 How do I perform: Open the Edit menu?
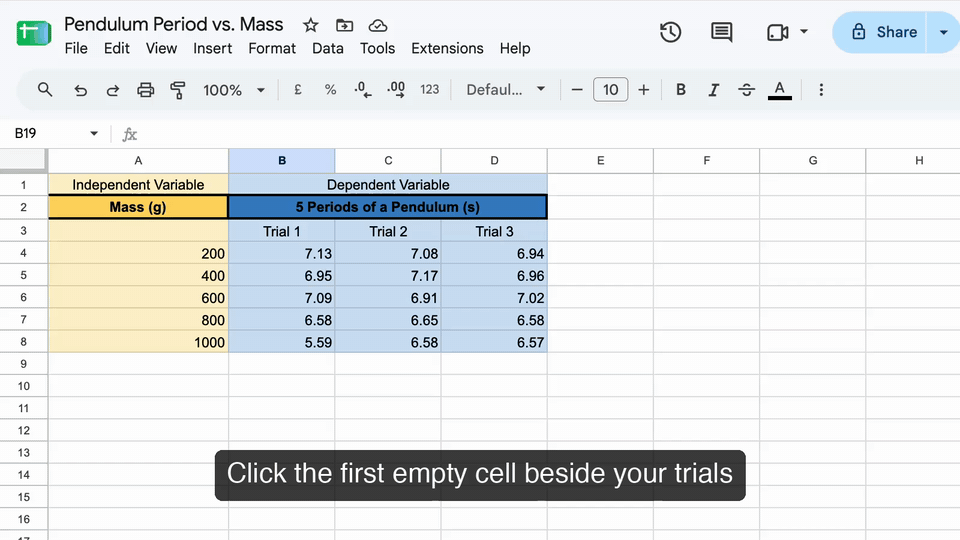(x=116, y=48)
